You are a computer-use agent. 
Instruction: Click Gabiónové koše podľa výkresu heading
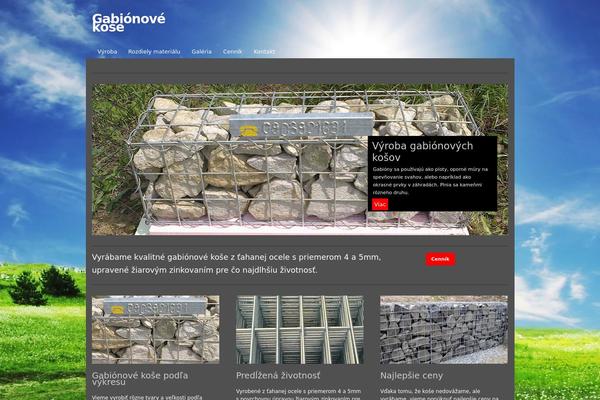pyautogui.click(x=140, y=379)
